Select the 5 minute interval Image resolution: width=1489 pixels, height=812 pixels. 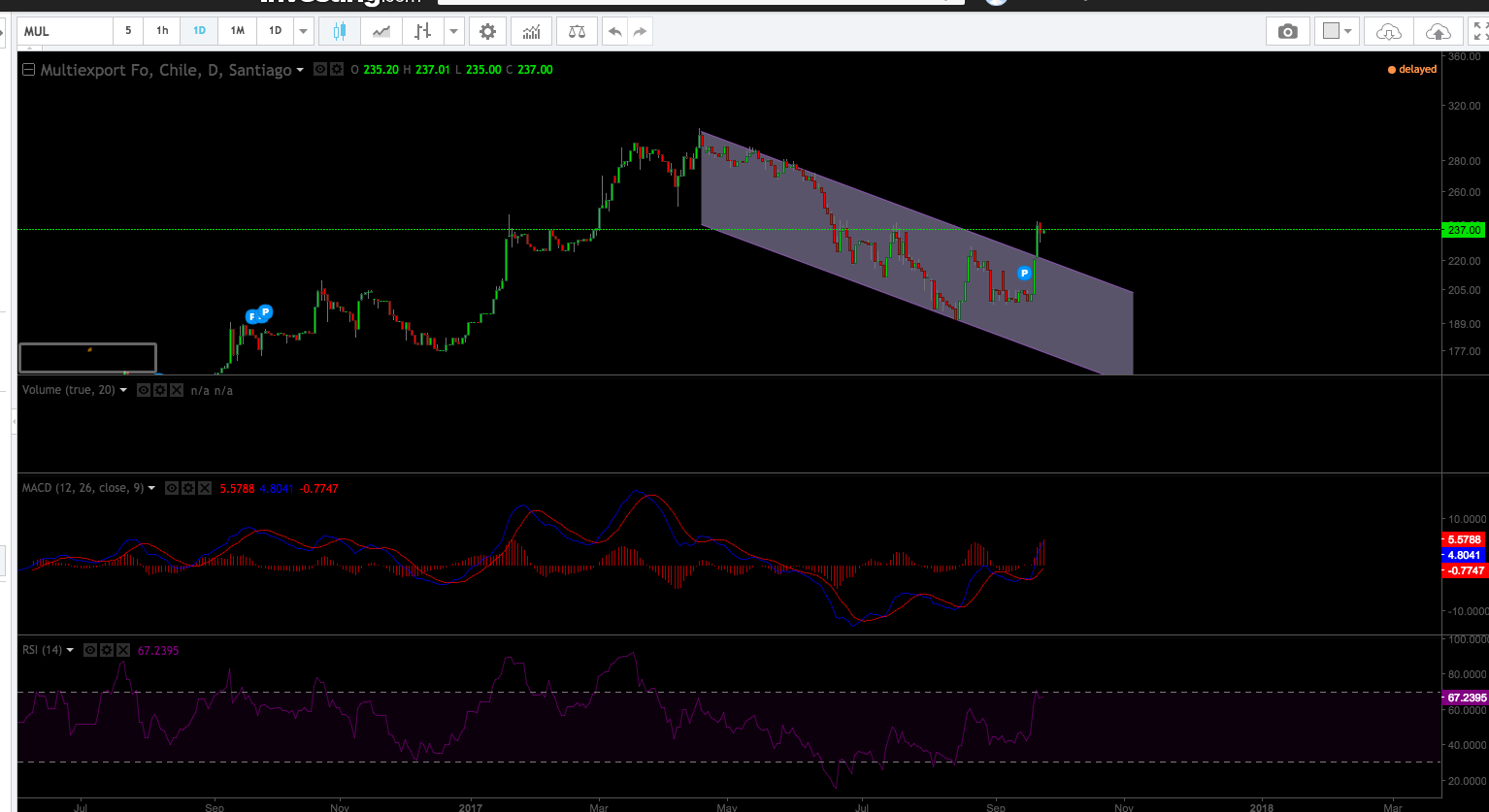click(128, 31)
